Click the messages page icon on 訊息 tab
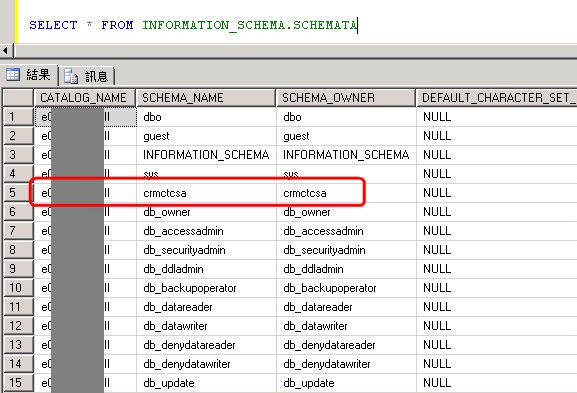The image size is (577, 393). pos(71,76)
